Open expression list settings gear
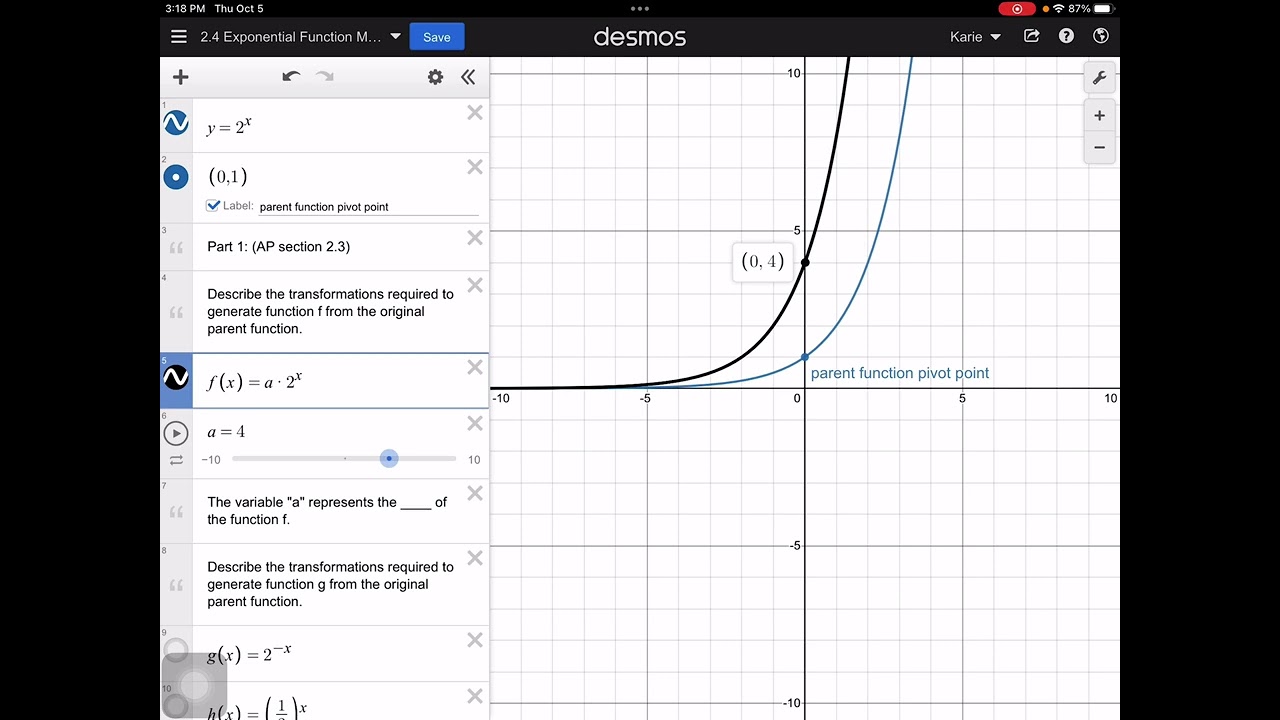 click(x=435, y=77)
